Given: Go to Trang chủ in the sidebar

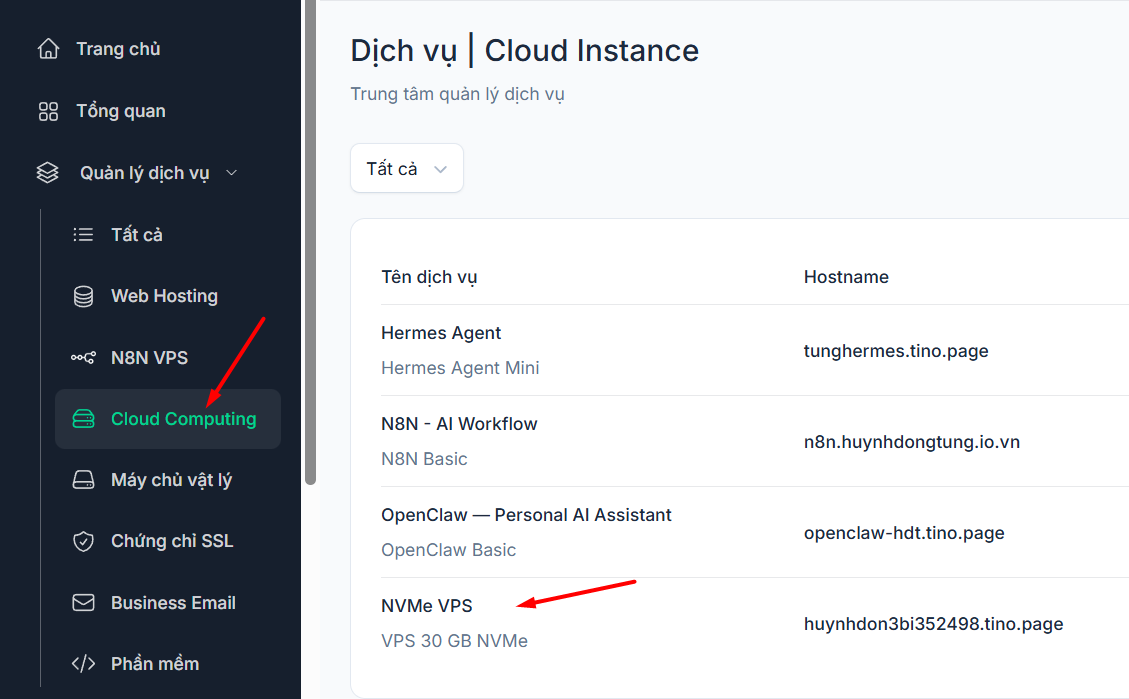Looking at the screenshot, I should tap(118, 49).
